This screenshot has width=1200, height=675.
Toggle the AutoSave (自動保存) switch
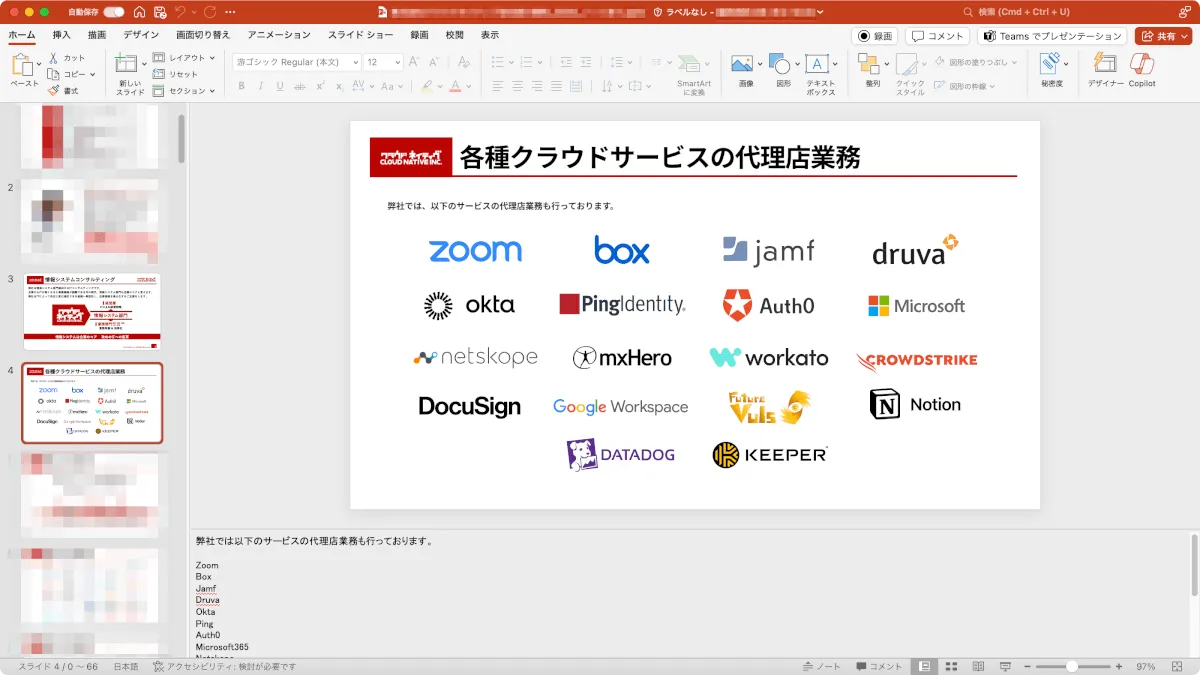pos(114,12)
